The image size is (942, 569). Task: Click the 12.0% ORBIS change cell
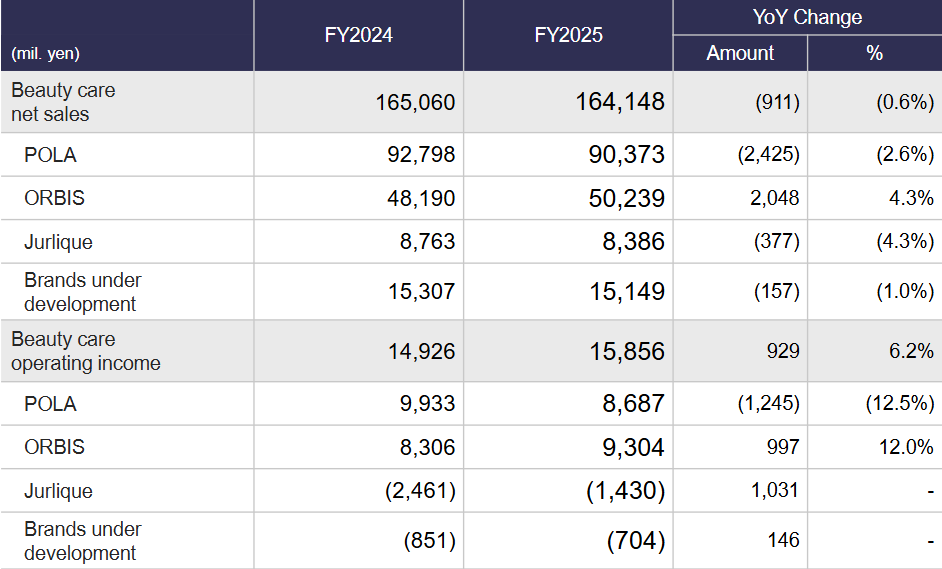pos(906,447)
